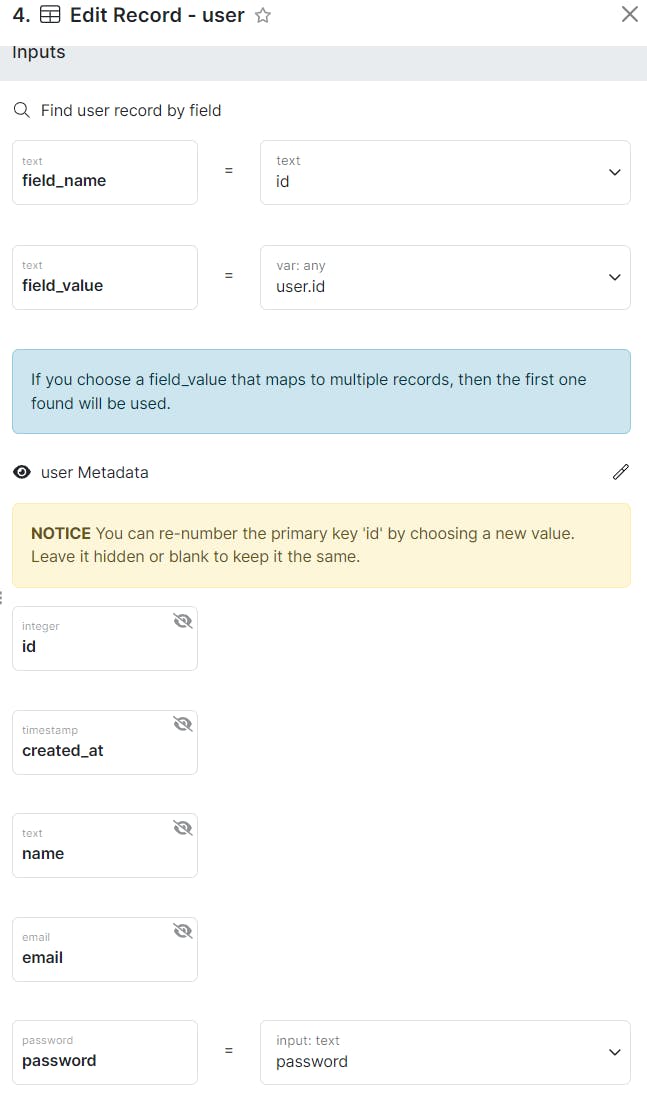Toggle visibility of the name field
The width and height of the screenshot is (647, 1106).
(182, 828)
